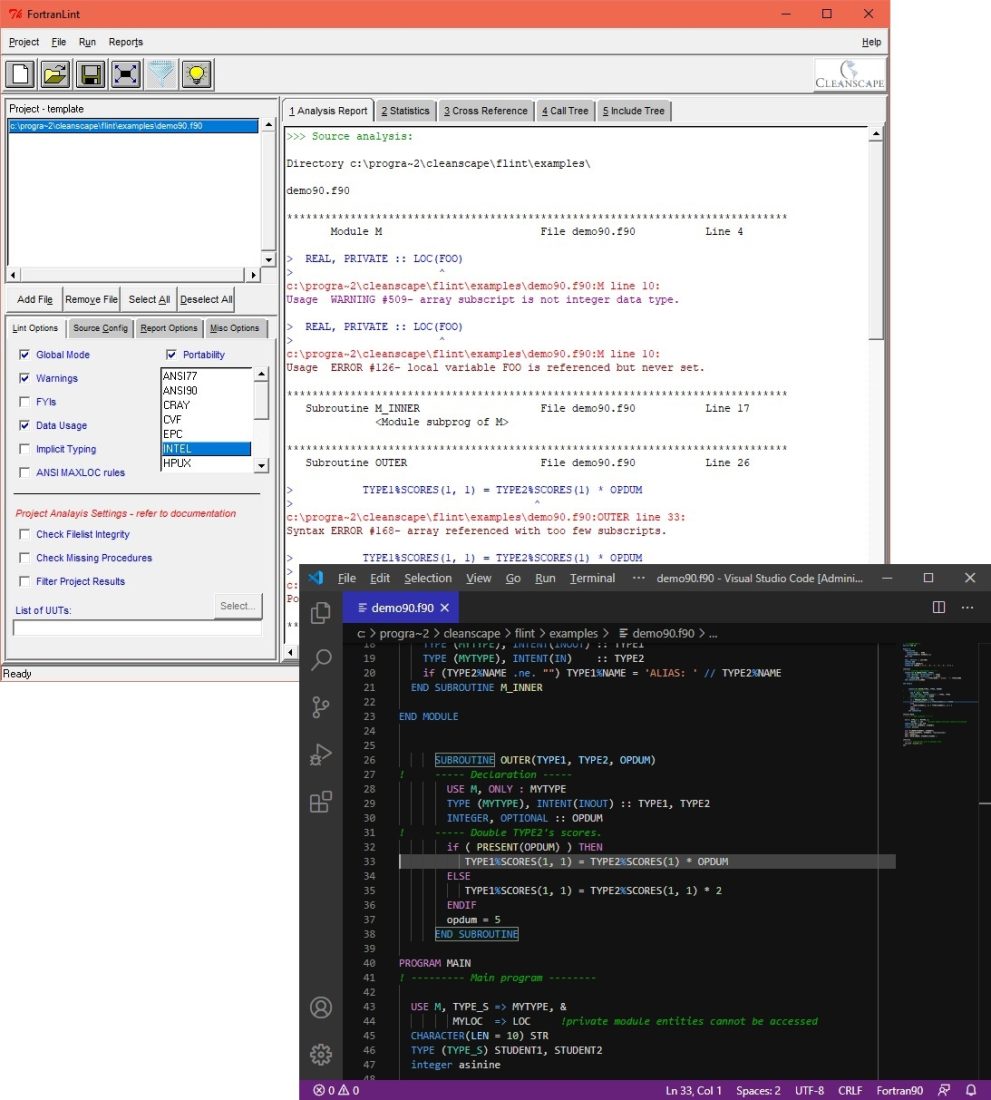Click the New project icon in FortranLint toolbar

(20, 74)
